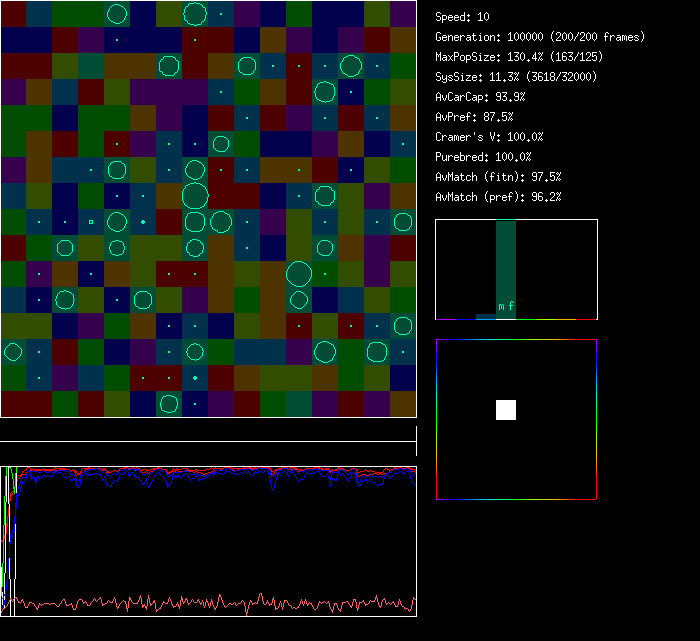This screenshot has height=641, width=700.
Task: Click the Speed: 10 readout
Action: [463, 17]
